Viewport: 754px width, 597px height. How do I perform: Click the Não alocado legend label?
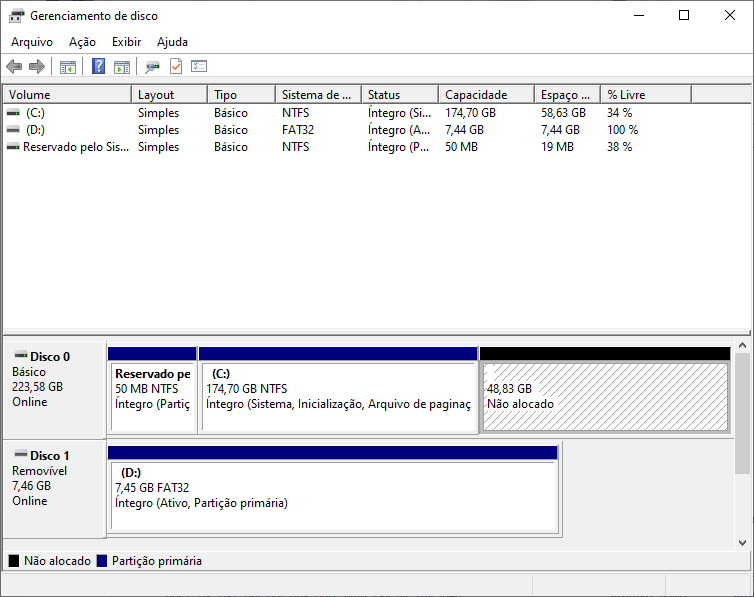tap(57, 560)
